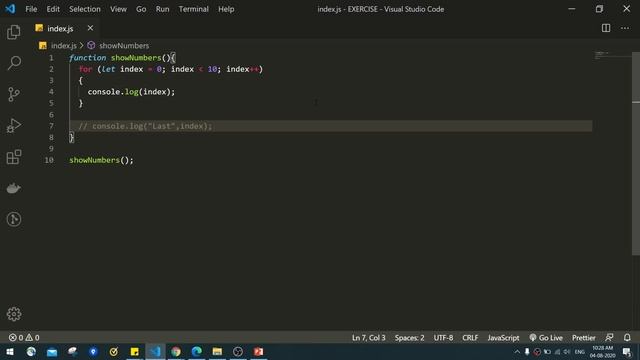The height and width of the screenshot is (360, 640).
Task: Open the Search view in activity bar
Action: [14, 63]
